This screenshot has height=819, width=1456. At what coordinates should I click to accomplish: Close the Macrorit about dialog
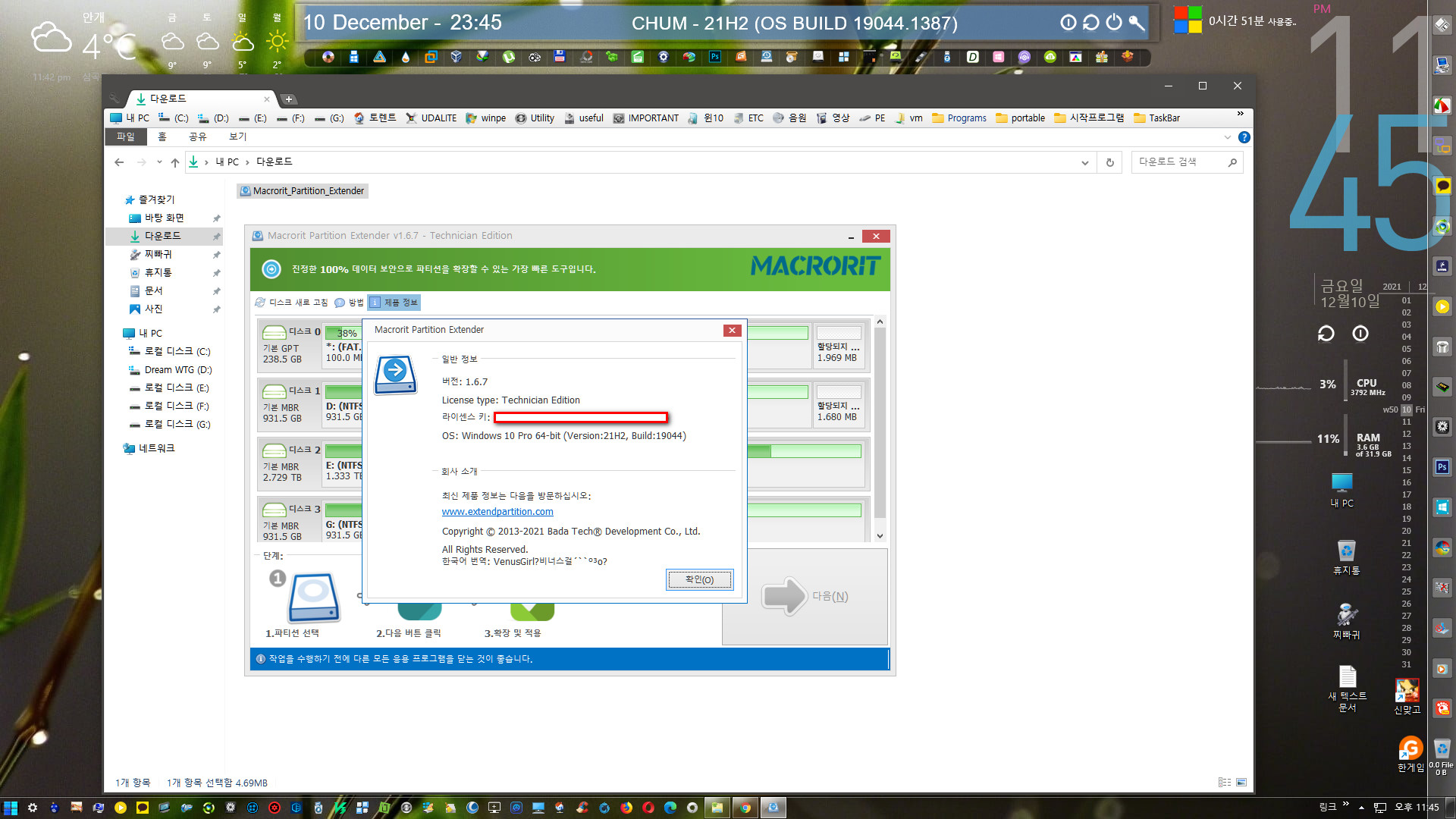click(732, 331)
